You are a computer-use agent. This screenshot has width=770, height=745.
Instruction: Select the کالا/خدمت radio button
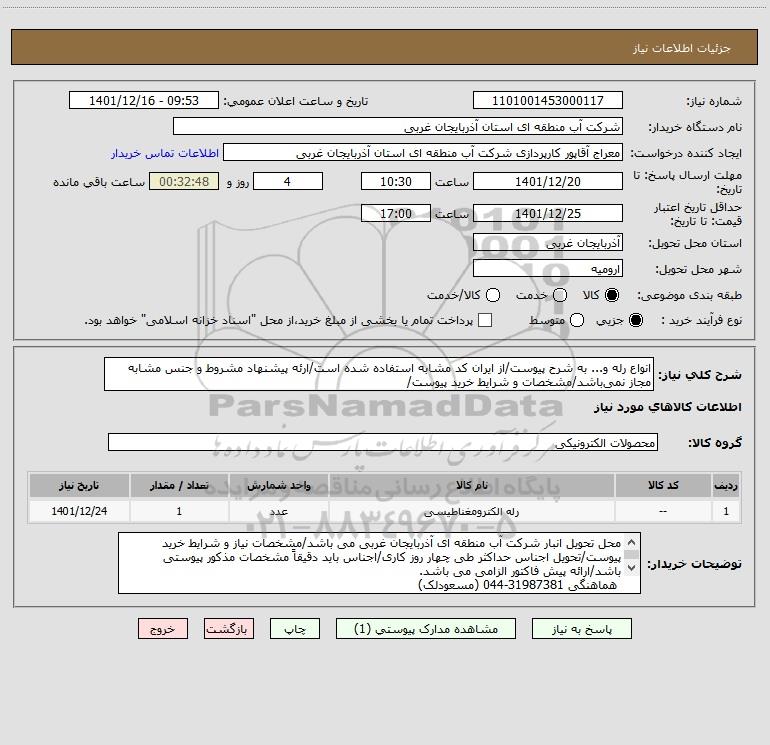click(x=493, y=295)
